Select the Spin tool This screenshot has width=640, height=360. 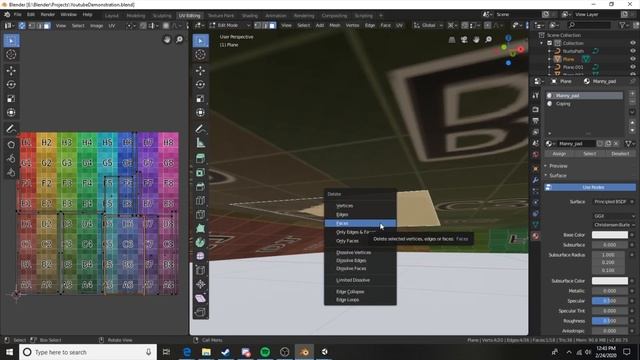[x=200, y=242]
